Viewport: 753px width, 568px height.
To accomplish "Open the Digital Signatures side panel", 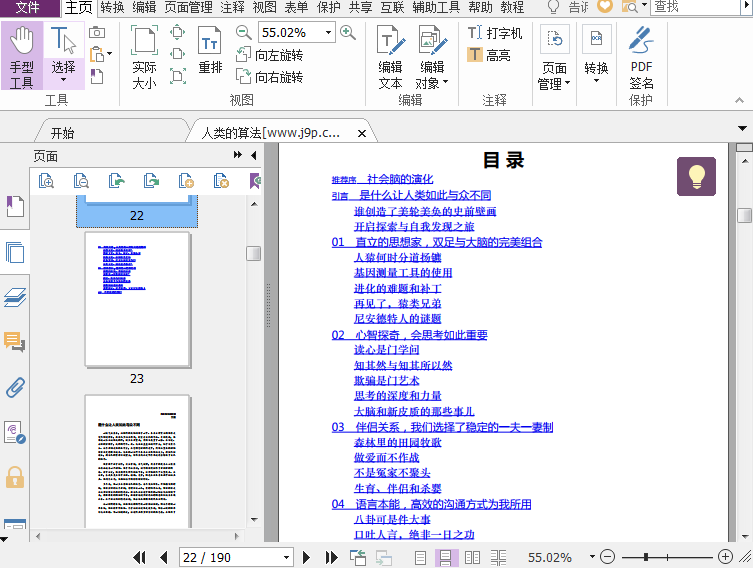I will pos(15,432).
